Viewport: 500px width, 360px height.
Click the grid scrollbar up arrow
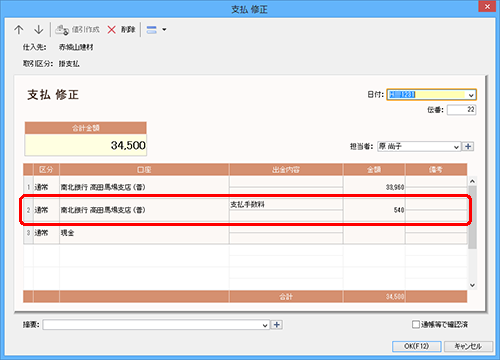[x=472, y=181]
